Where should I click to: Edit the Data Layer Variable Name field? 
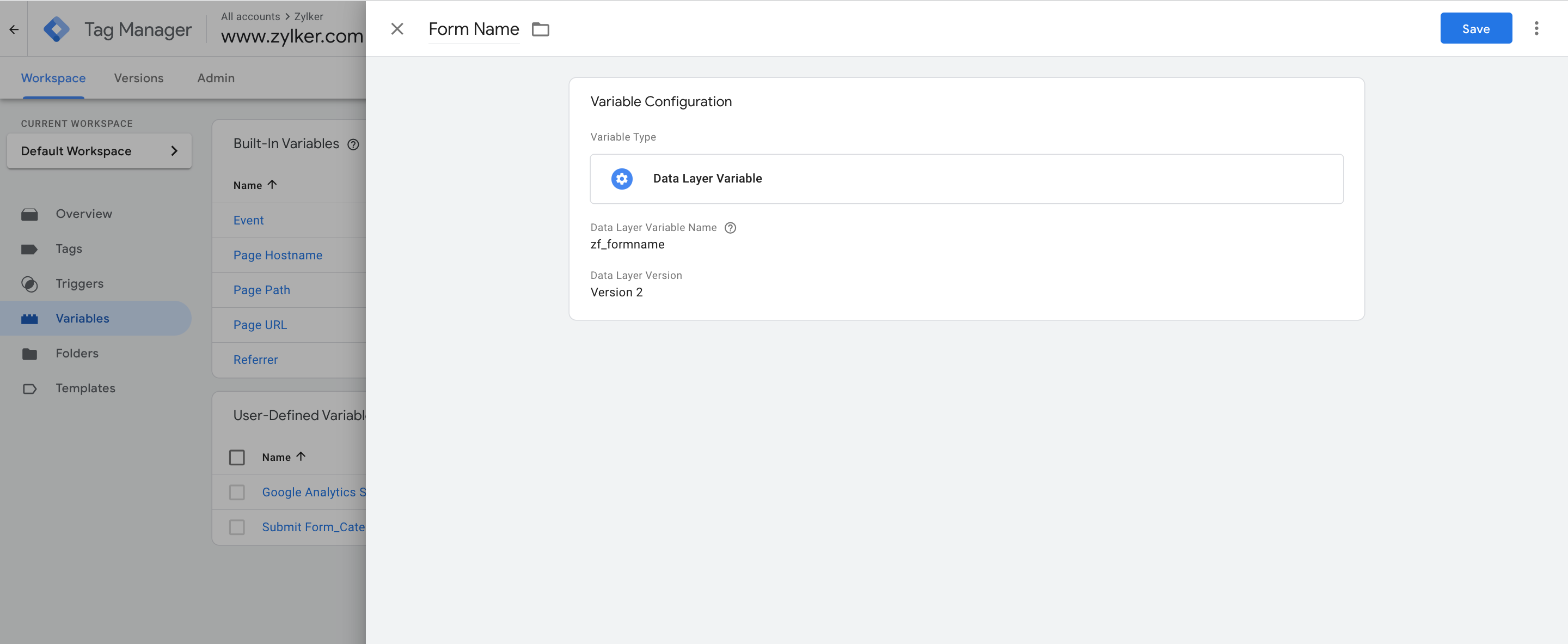point(627,244)
